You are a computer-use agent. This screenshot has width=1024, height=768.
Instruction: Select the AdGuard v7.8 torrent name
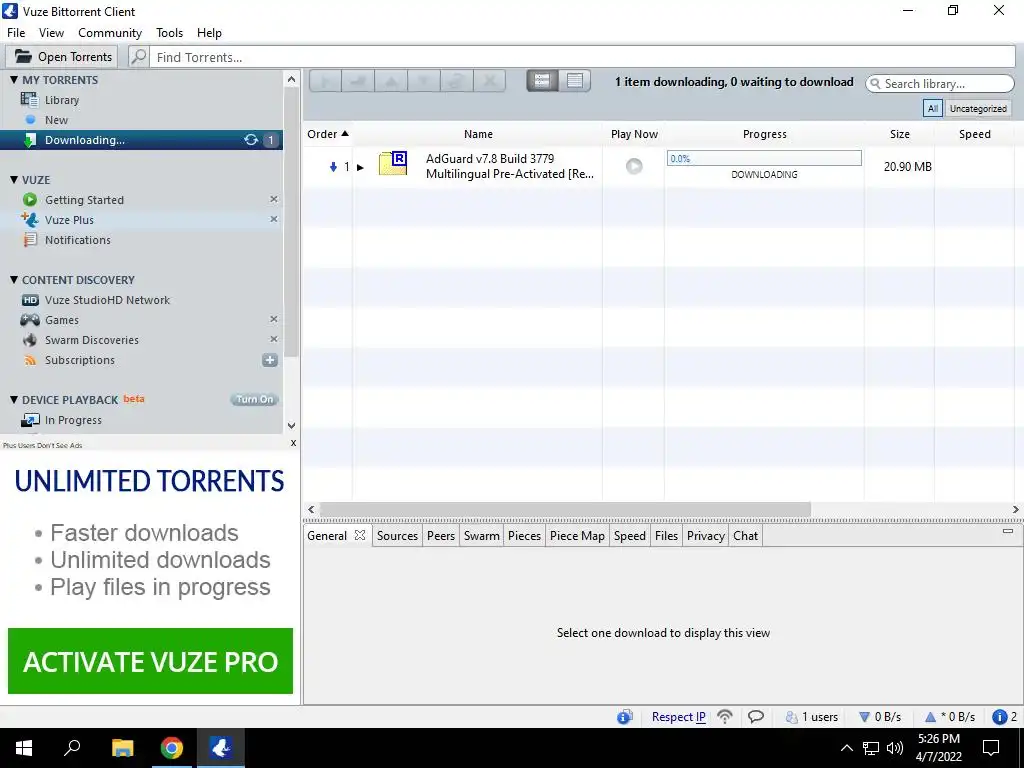[509, 167]
